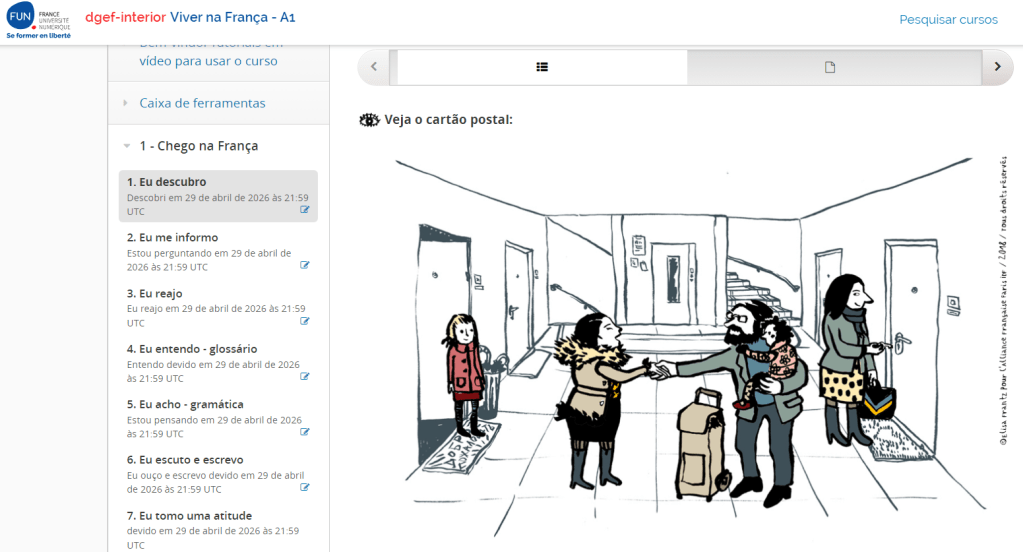Screen dimensions: 1023x552
Task: Select lesson 6. Eu escuto e escrevo
Action: (218, 474)
